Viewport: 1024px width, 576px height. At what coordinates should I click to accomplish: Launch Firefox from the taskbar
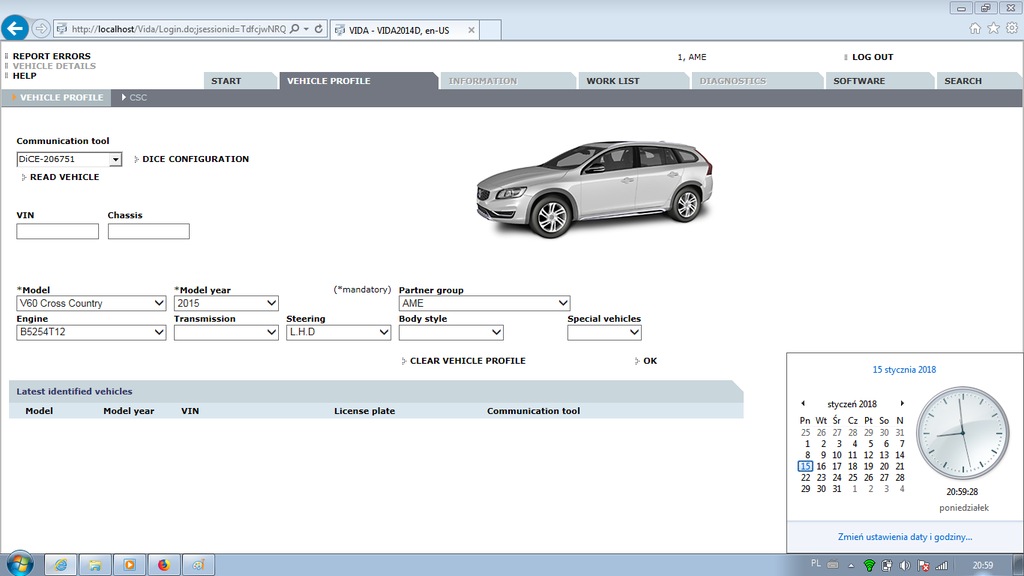pos(164,564)
